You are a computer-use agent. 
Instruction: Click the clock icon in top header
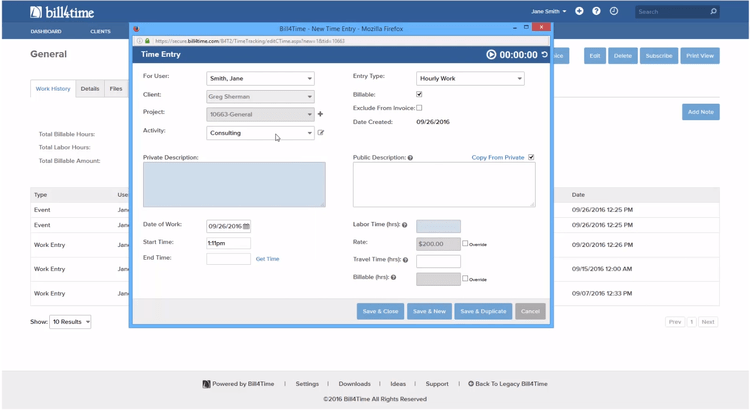(614, 11)
